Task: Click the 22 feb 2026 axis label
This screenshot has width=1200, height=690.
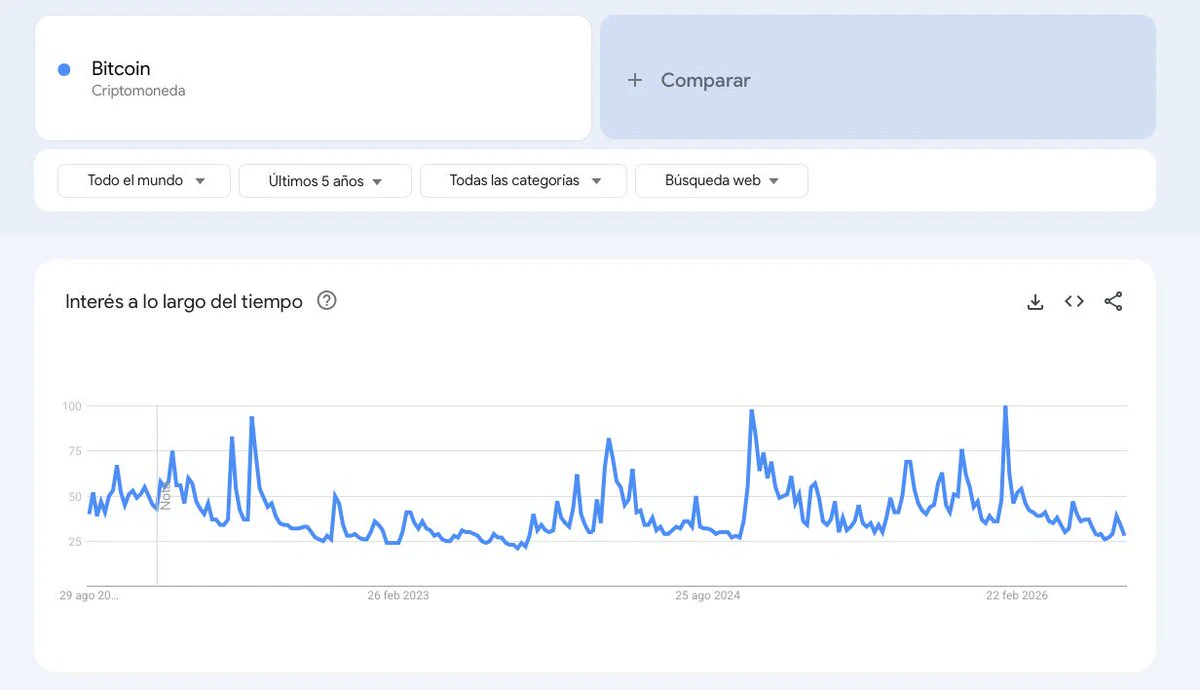Action: coord(1017,596)
